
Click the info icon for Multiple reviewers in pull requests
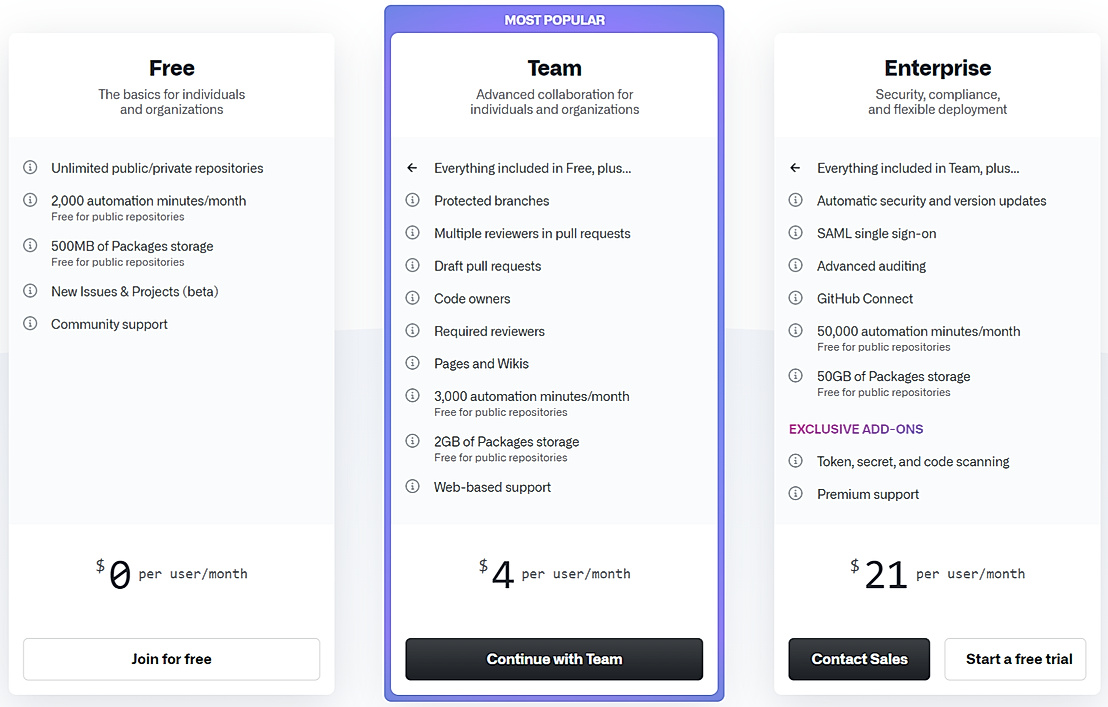[412, 233]
